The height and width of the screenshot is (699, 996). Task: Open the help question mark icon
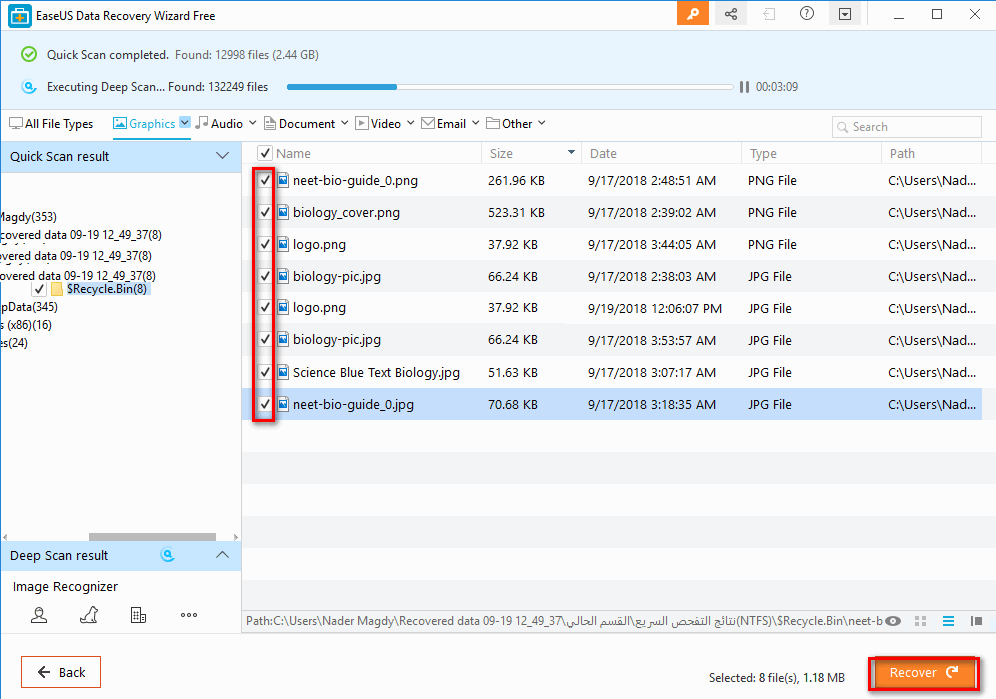pos(807,13)
